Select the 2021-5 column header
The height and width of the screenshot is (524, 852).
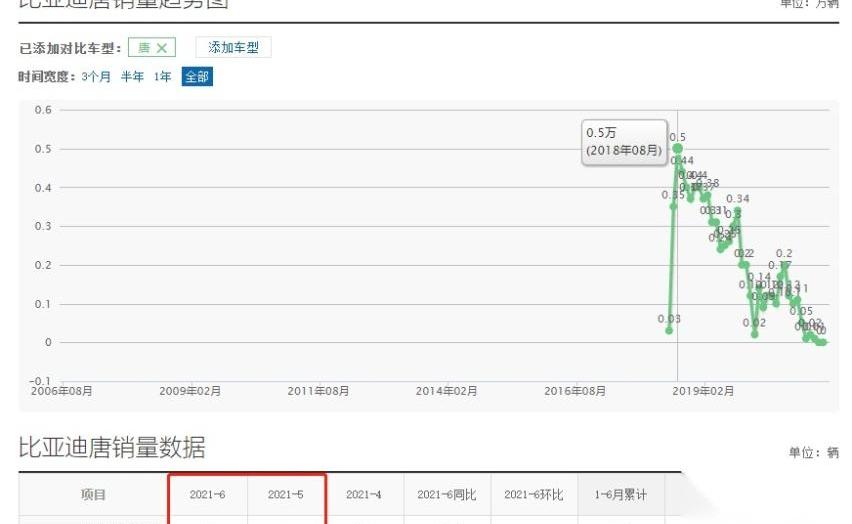coord(286,495)
